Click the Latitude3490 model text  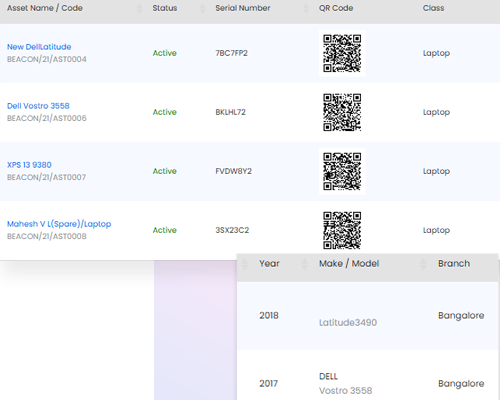tap(348, 322)
